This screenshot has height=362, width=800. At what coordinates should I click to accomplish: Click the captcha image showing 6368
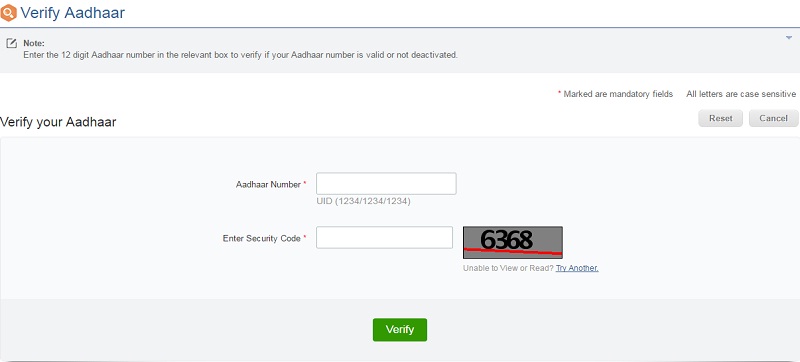tap(513, 243)
